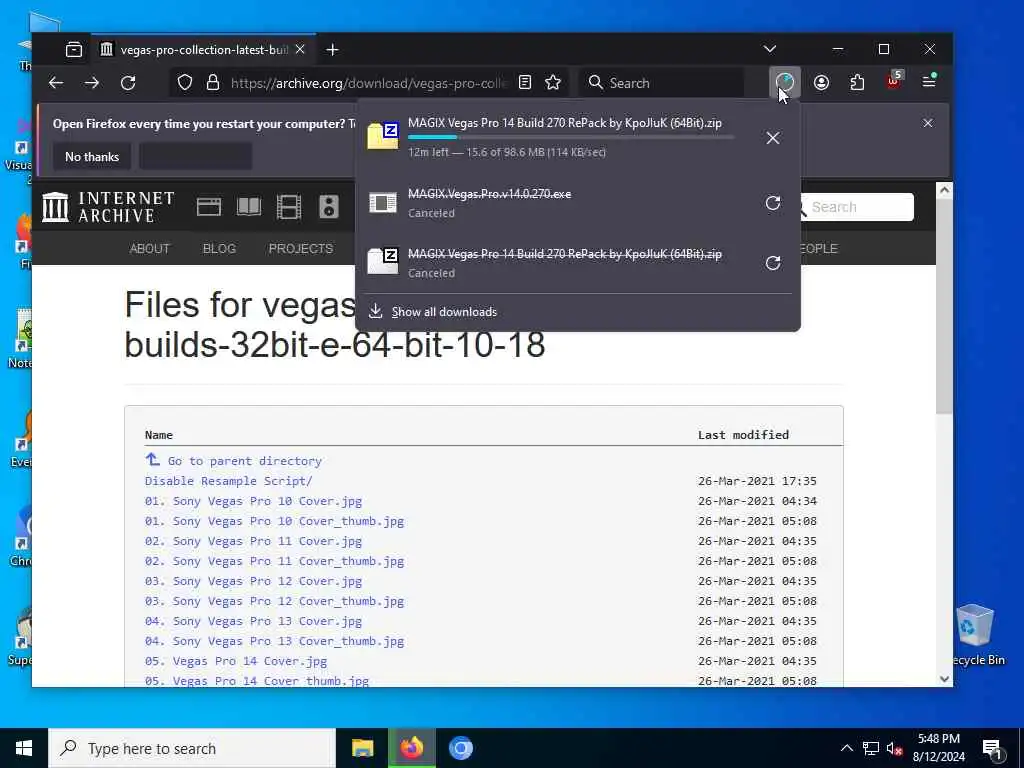
Task: Open site security padlock info
Action: click(213, 83)
